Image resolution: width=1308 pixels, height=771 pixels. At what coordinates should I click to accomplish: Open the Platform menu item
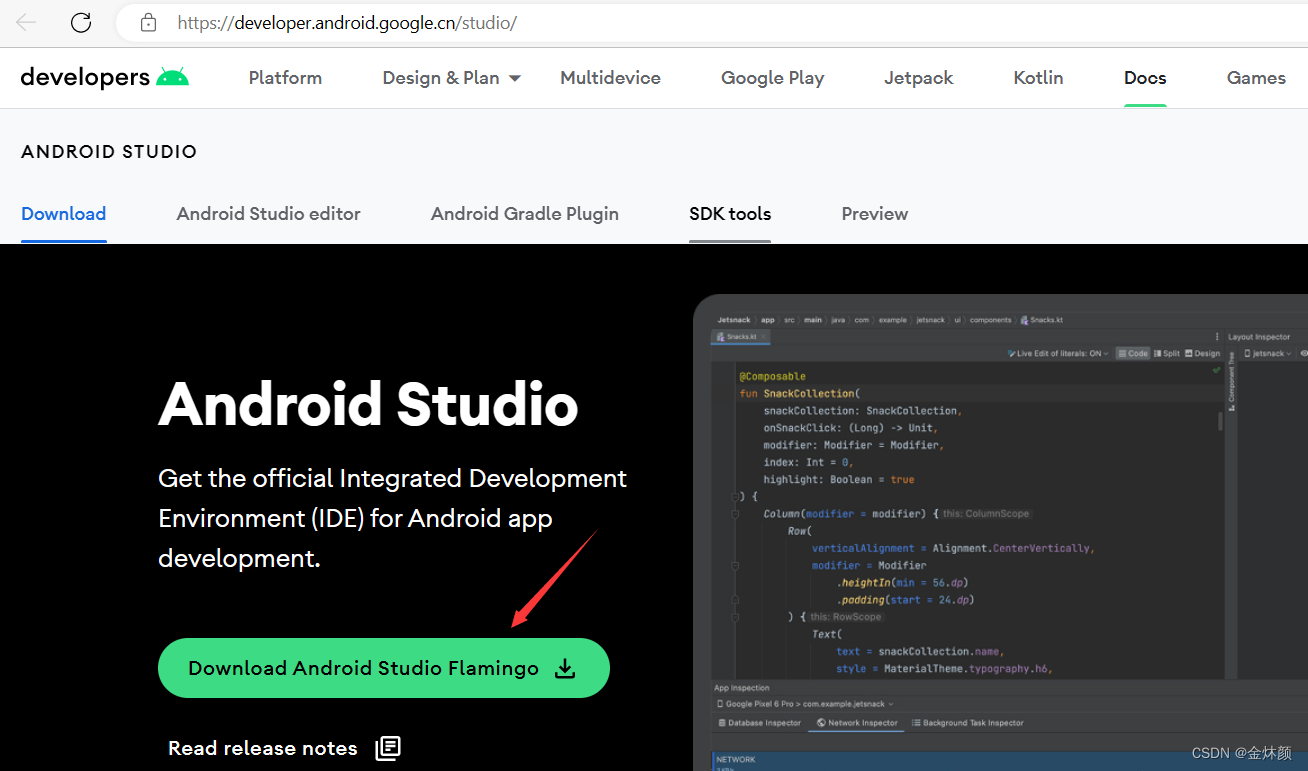tap(285, 77)
